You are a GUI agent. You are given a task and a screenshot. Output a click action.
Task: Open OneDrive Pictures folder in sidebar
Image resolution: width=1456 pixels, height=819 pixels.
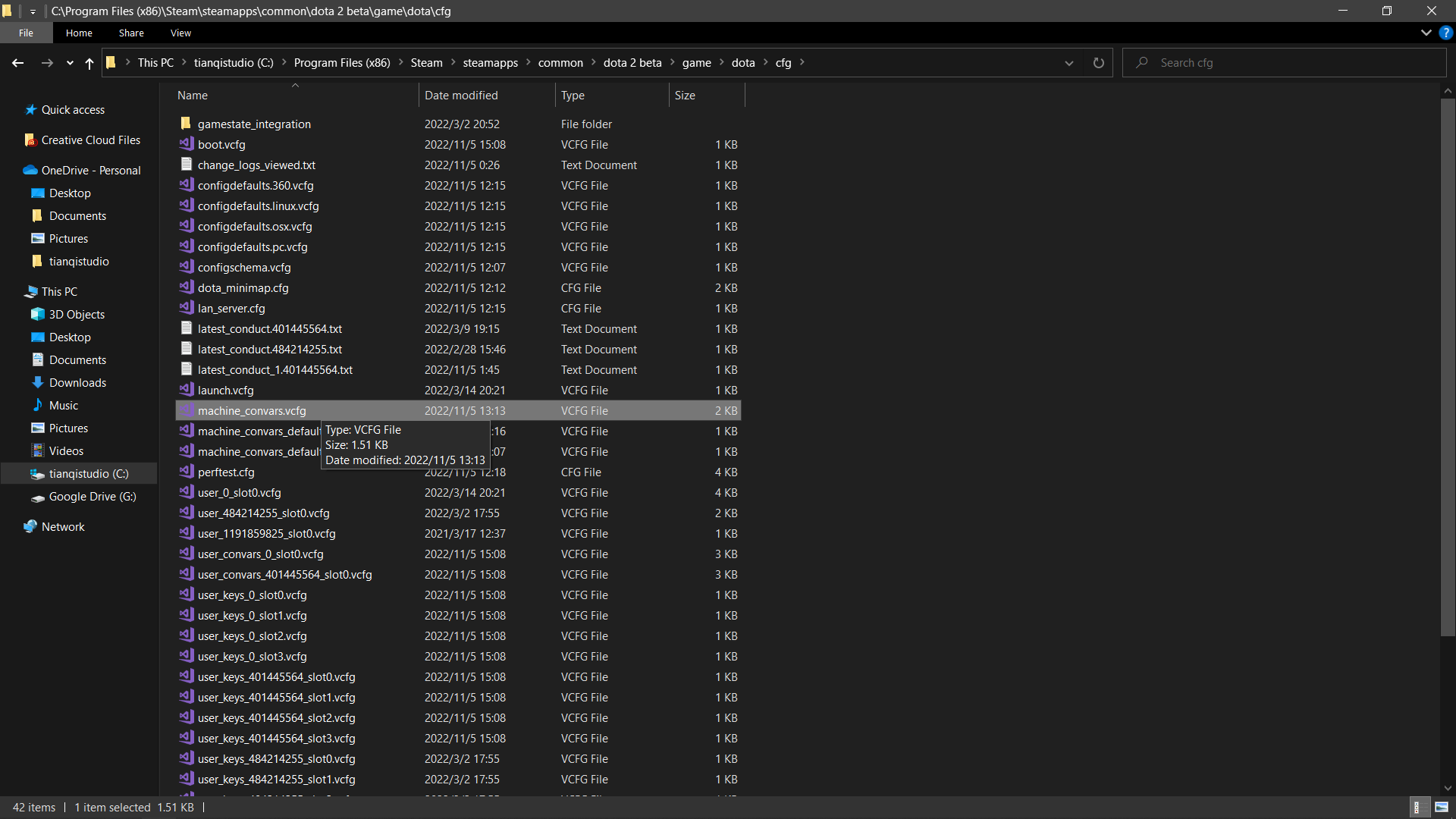tap(60, 239)
